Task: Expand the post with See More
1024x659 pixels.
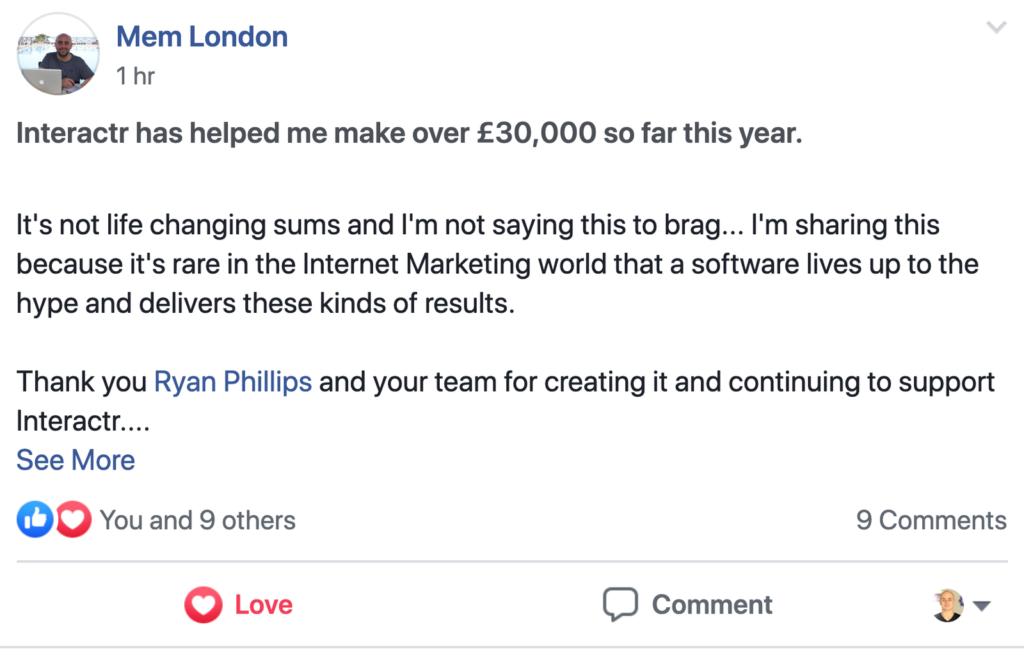Action: (x=75, y=460)
